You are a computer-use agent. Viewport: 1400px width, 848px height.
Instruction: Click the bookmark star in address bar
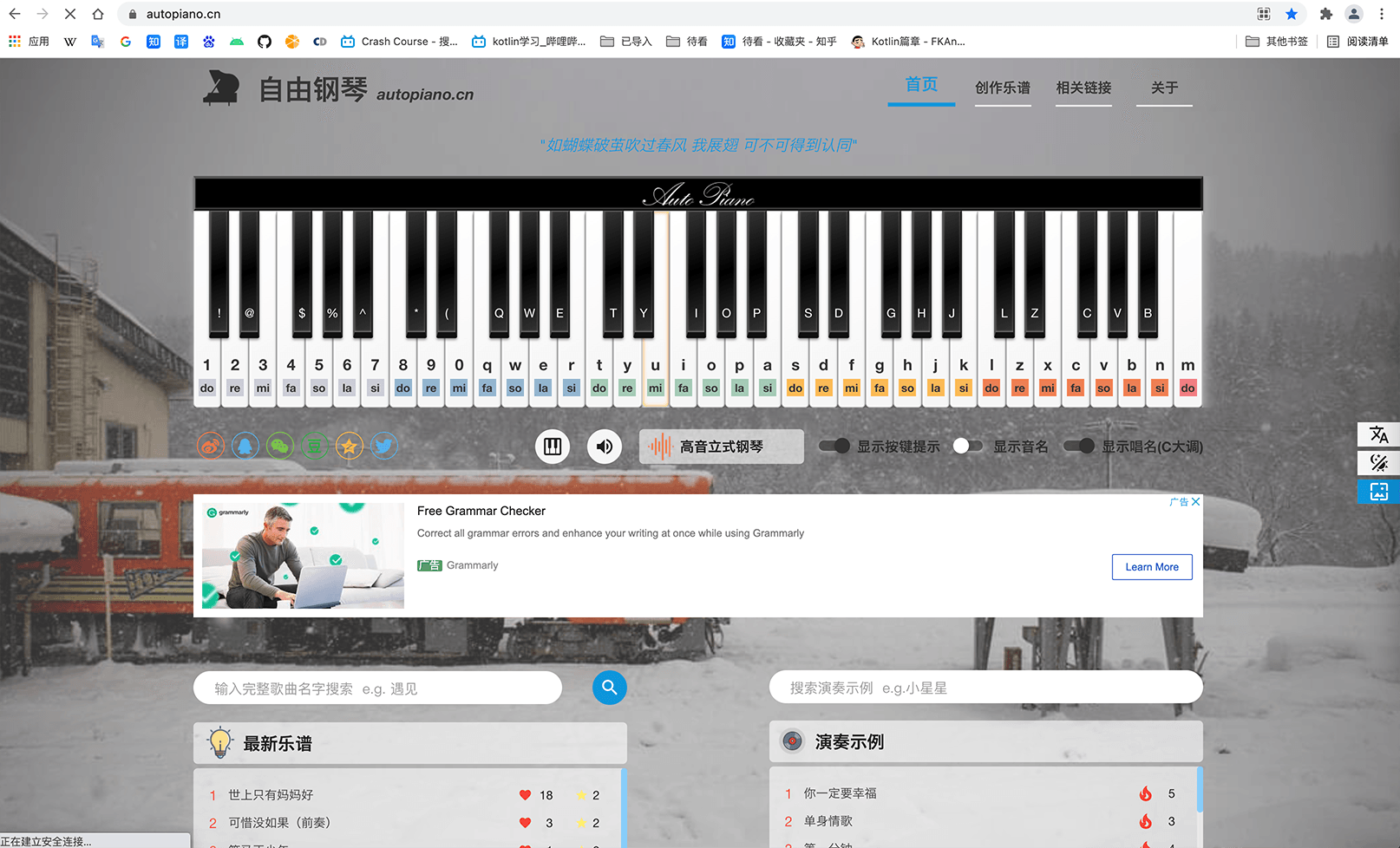click(1292, 14)
